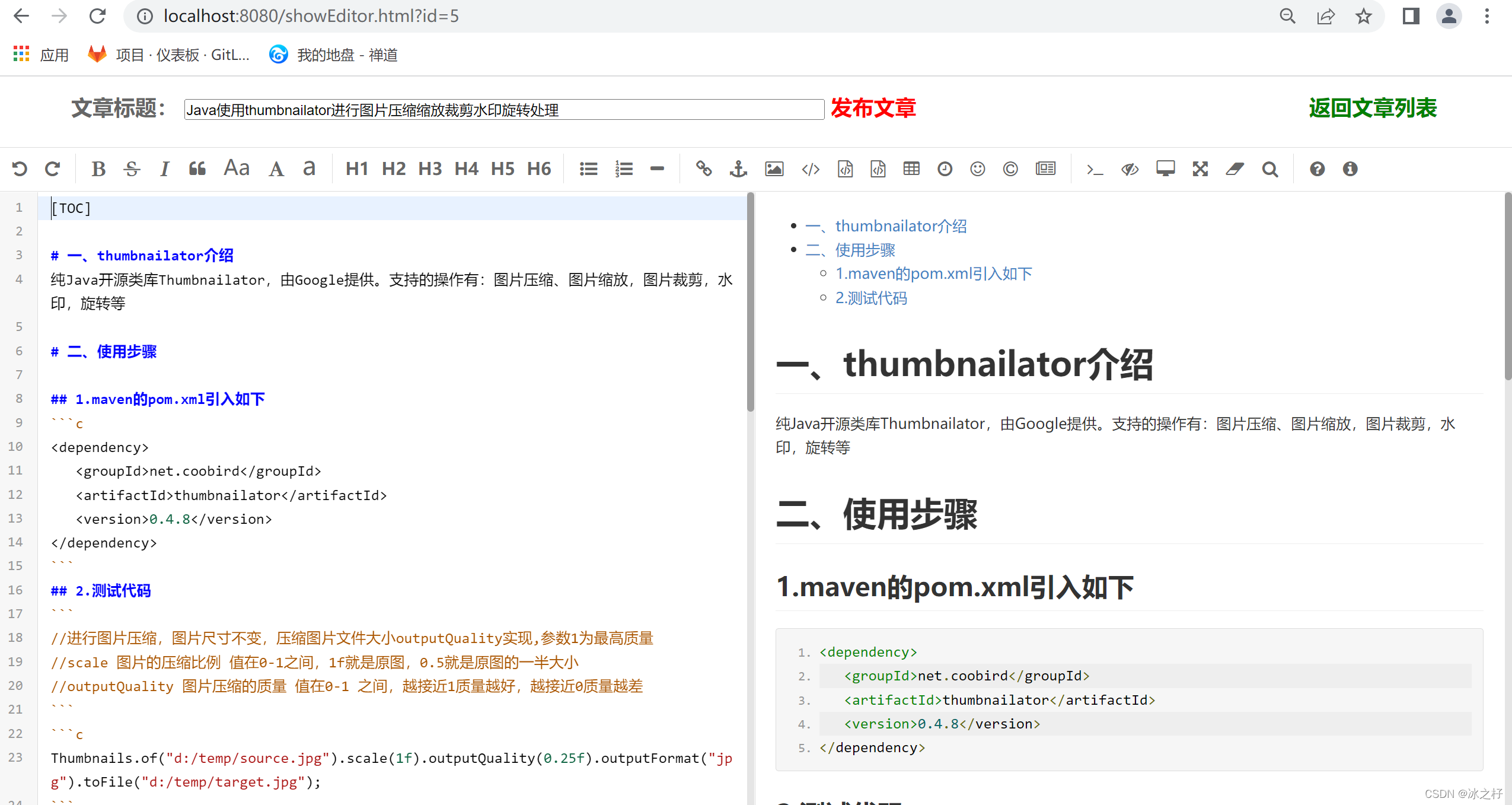The width and height of the screenshot is (1512, 805).
Task: Capitalize first letter with Aa icon
Action: [237, 168]
